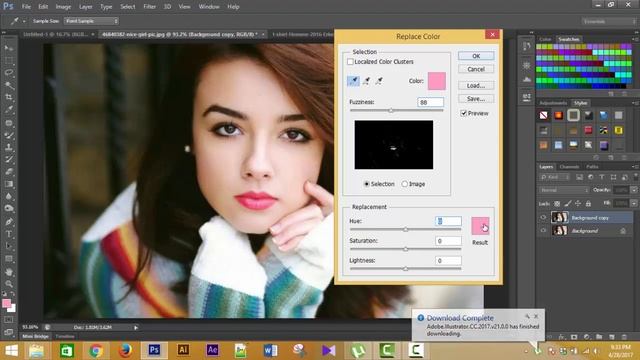Click Lock all icon in Layers panel

click(x=588, y=203)
